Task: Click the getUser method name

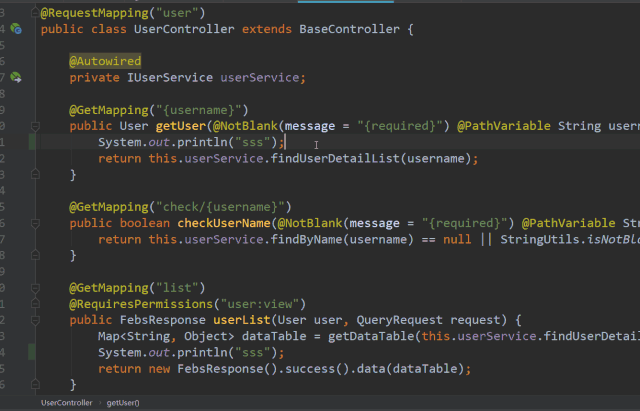Action: [181, 126]
